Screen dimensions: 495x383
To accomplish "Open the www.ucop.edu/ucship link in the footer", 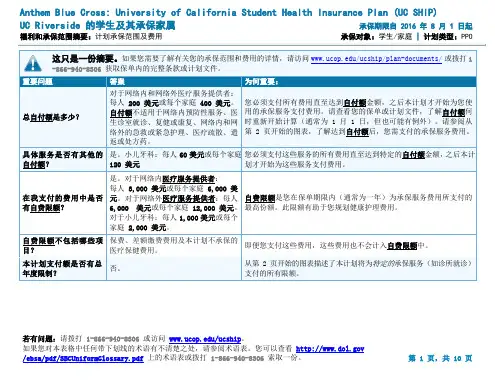I will [x=205, y=339].
